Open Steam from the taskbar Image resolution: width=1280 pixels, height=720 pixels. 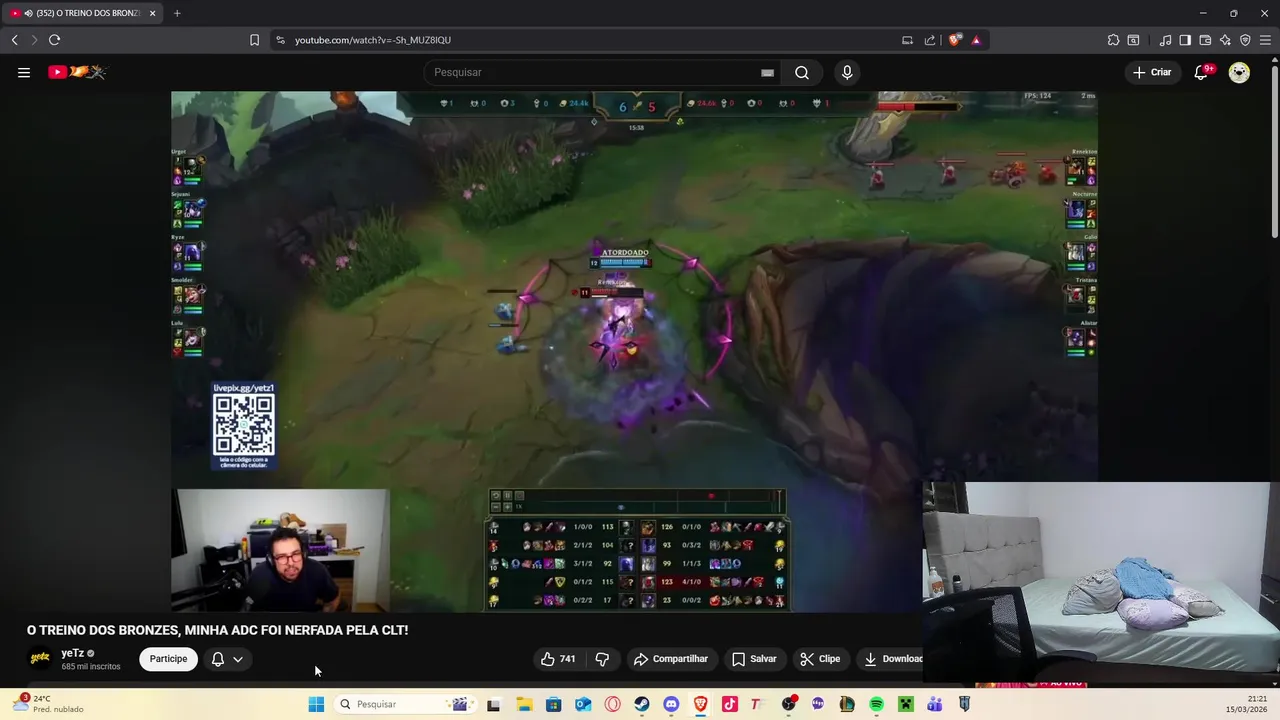642,704
